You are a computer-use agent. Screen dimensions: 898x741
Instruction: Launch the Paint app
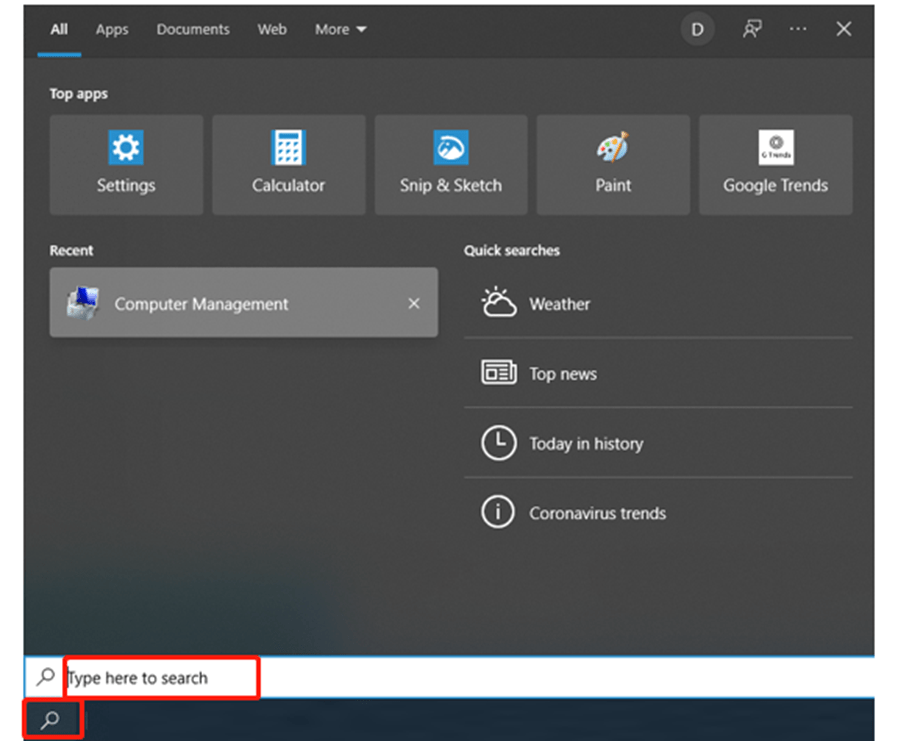pos(612,164)
